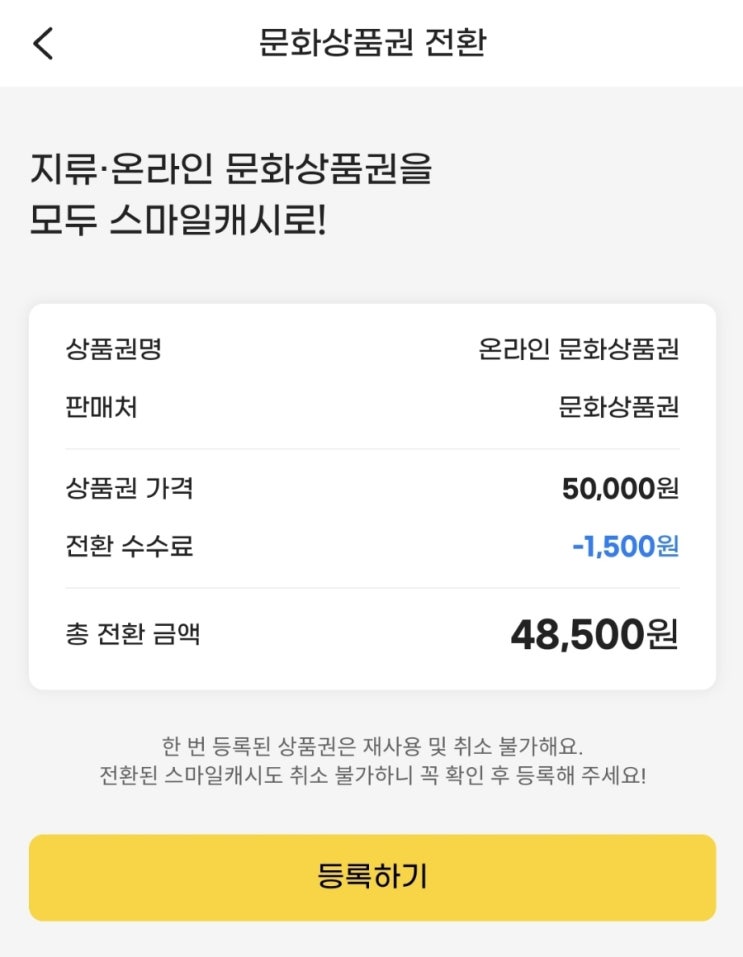This screenshot has width=743, height=957.
Task: Click the blue -1,500원 fee amount
Action: tap(625, 546)
